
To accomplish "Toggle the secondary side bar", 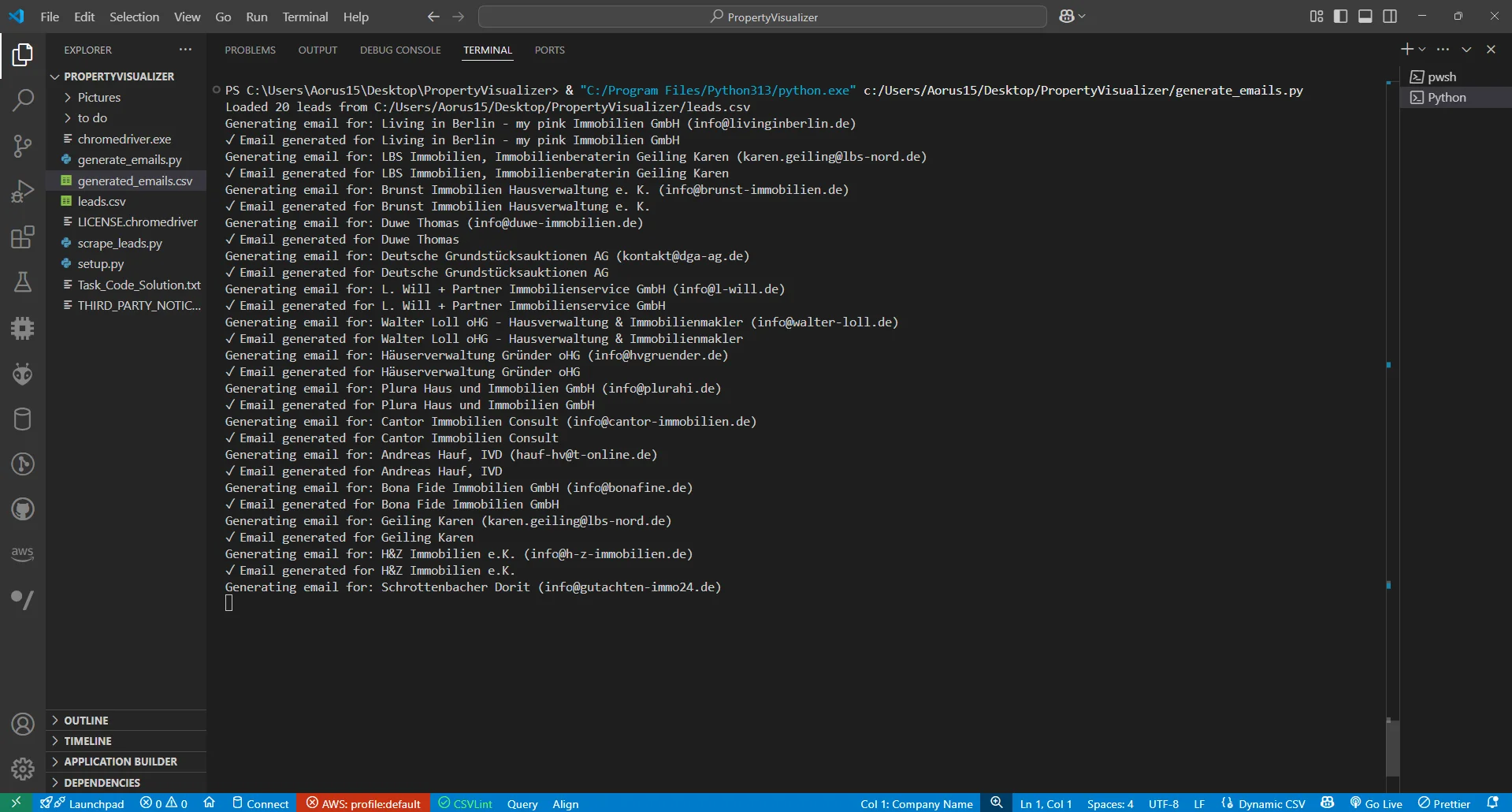I will (x=1390, y=17).
